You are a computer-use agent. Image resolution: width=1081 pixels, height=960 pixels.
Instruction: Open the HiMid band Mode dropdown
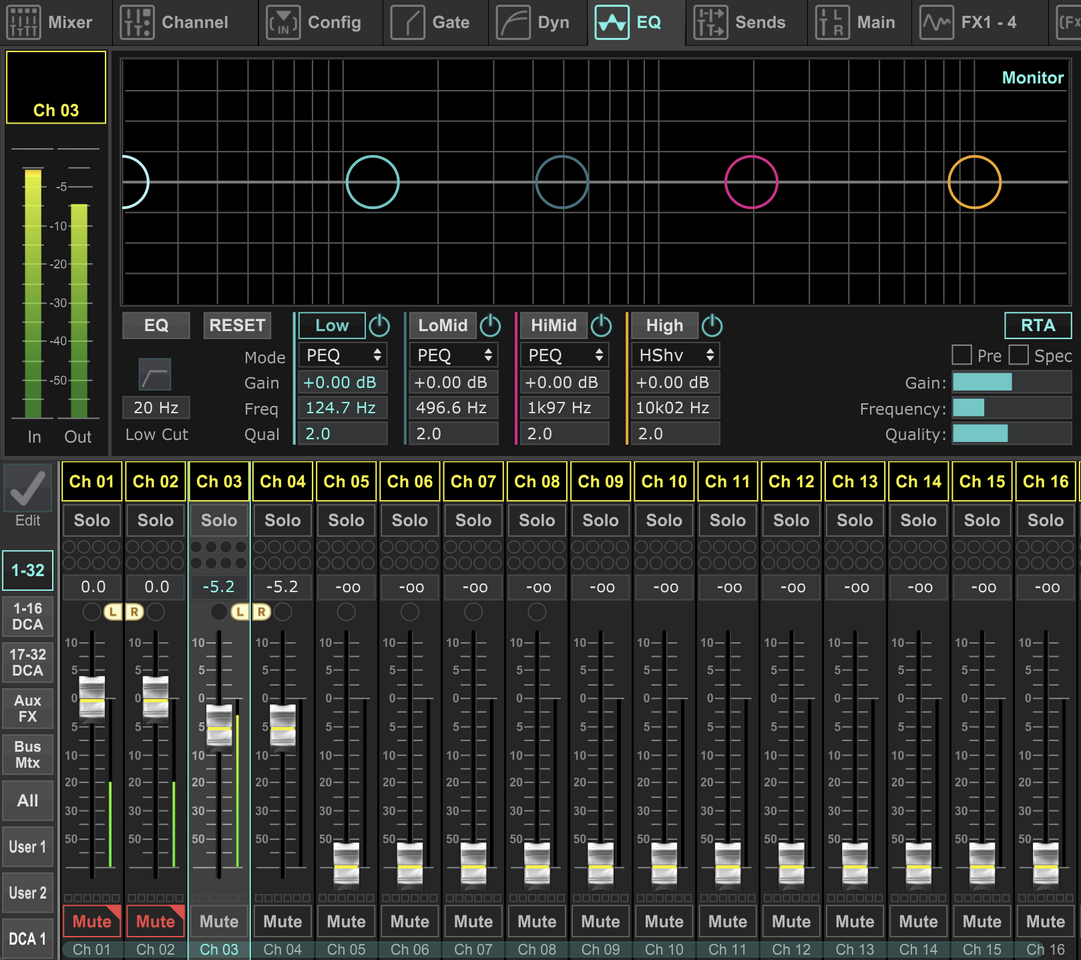tap(565, 355)
